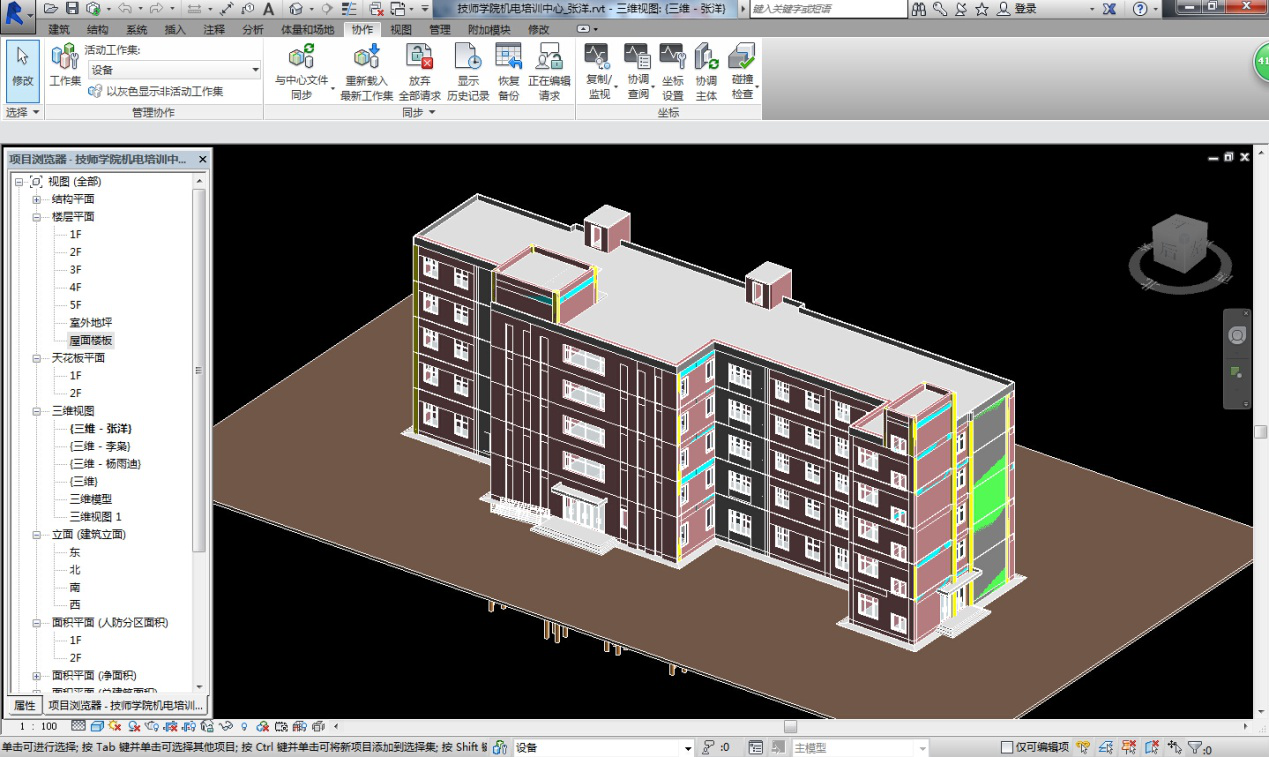This screenshot has width=1269, height=757.
Task: Click the horizontal scrollbar thumb below the view
Action: coord(790,727)
